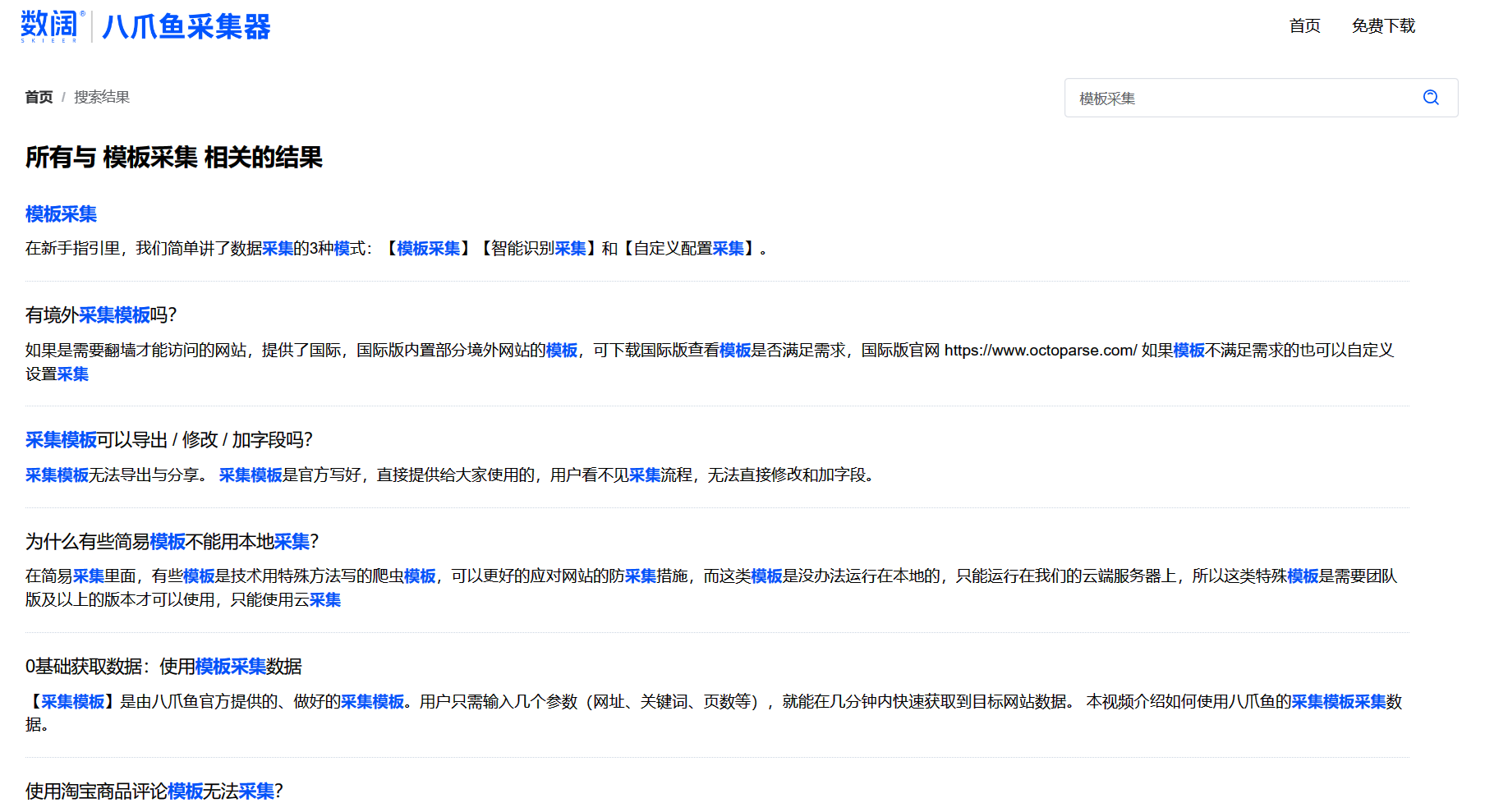Go to 首页 in the breadcrumb
Viewport: 1485px width, 812px height.
(39, 97)
